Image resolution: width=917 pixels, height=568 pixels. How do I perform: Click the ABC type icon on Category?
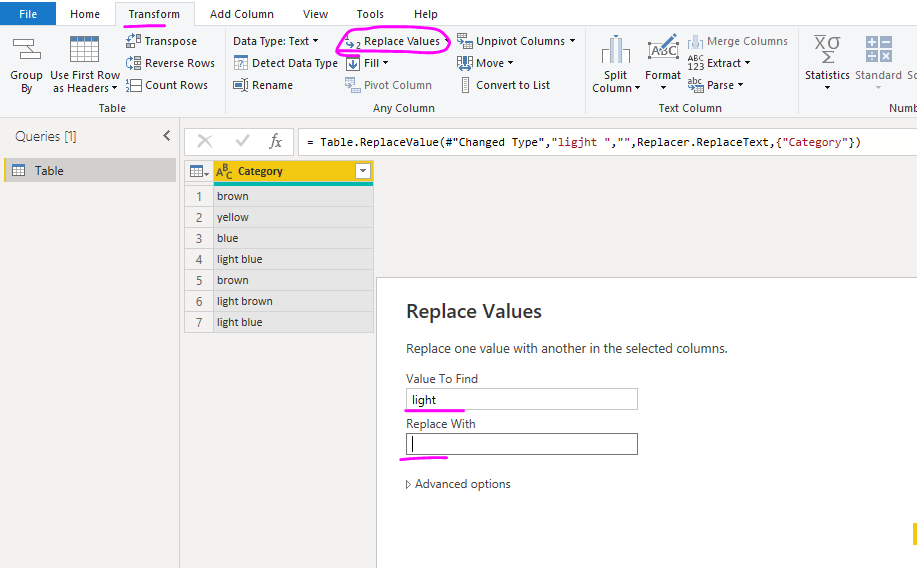224,171
